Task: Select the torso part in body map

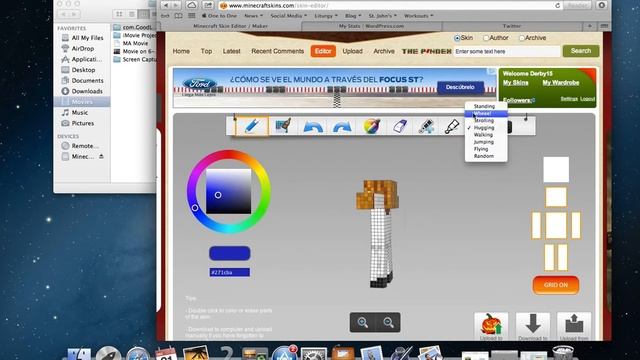Action: [x=556, y=225]
